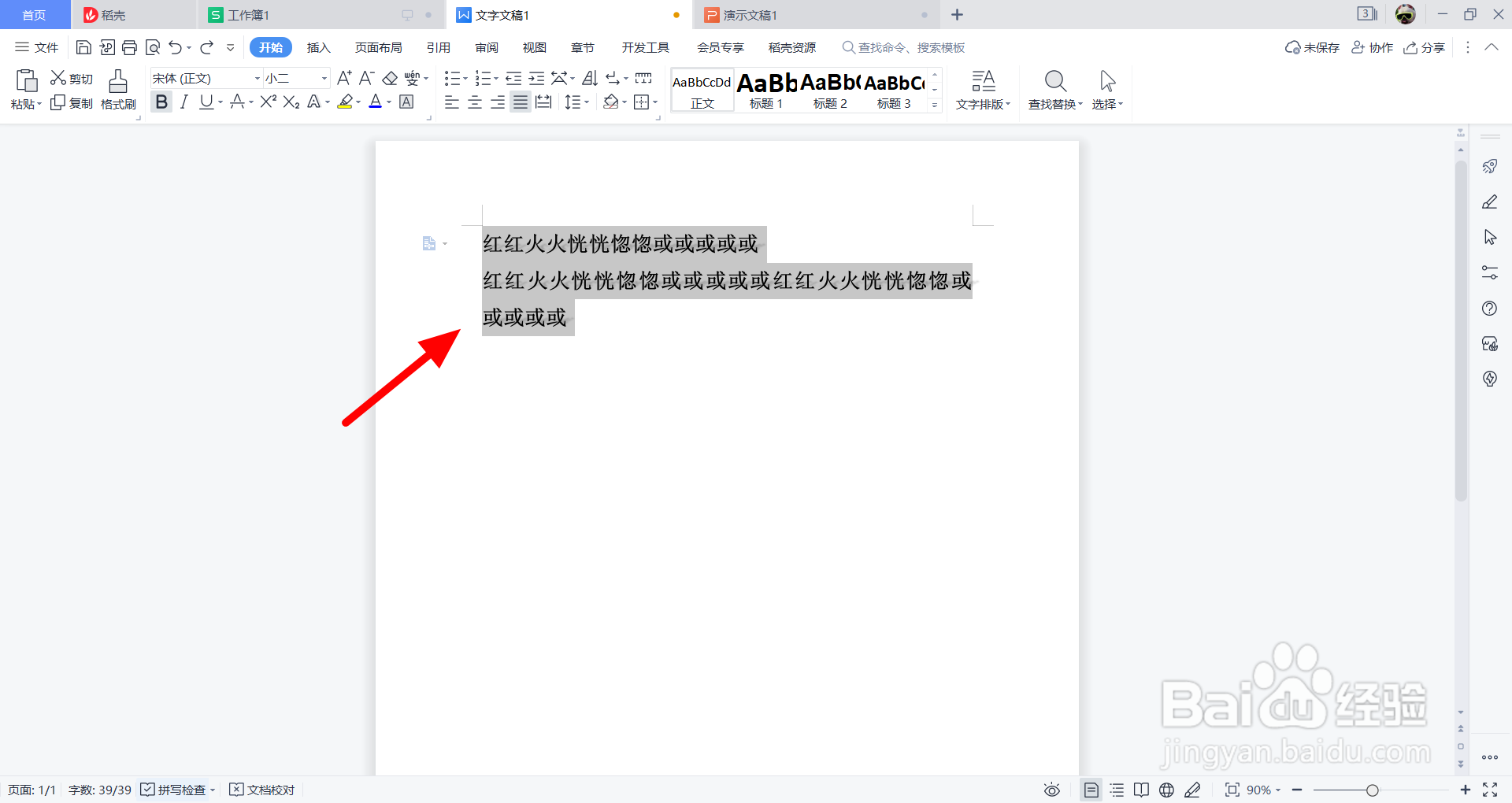The width and height of the screenshot is (1512, 803).
Task: Click the Clear Formatting eraser icon
Action: 390,78
